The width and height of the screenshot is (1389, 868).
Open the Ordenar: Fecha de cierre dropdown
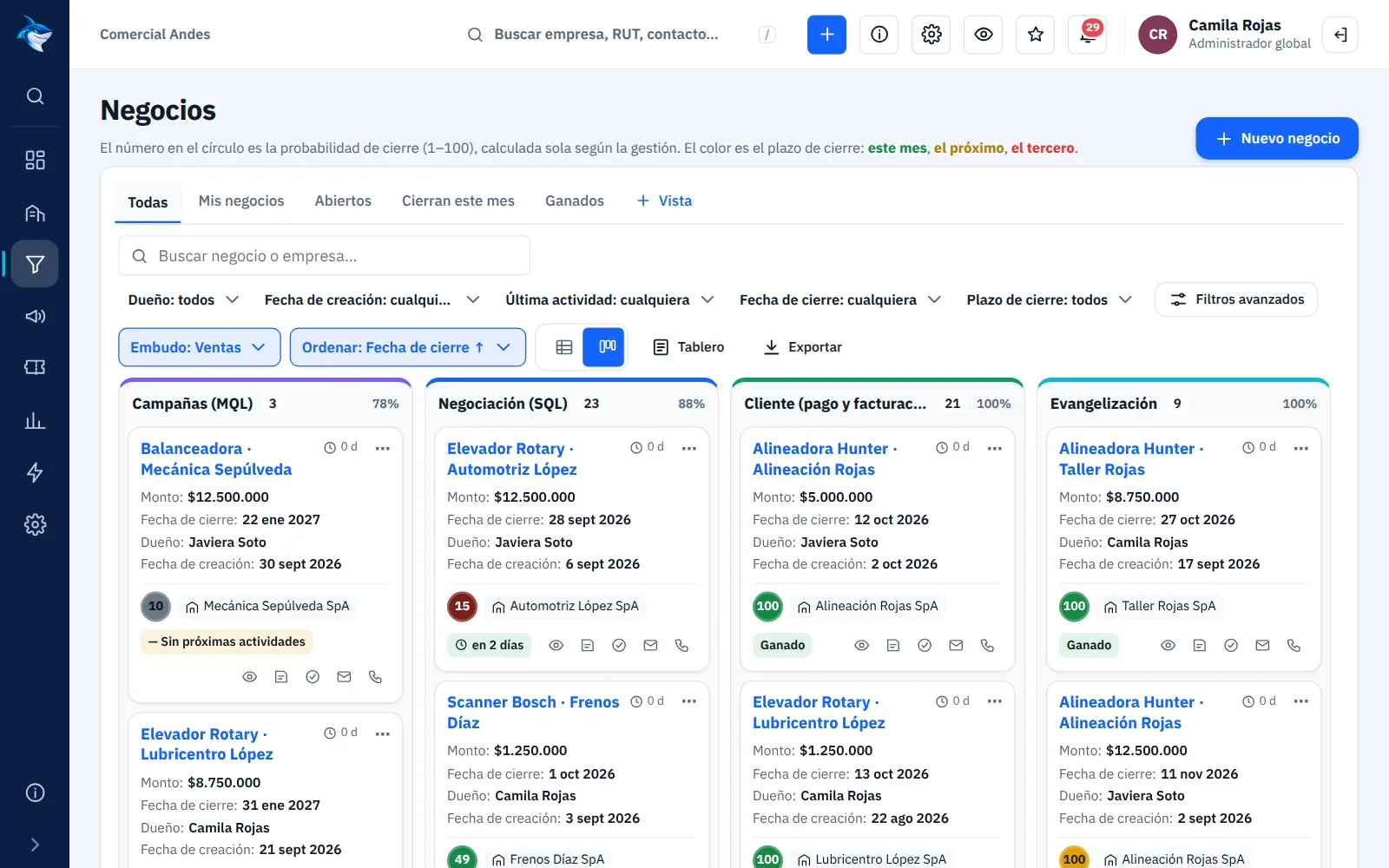point(407,347)
